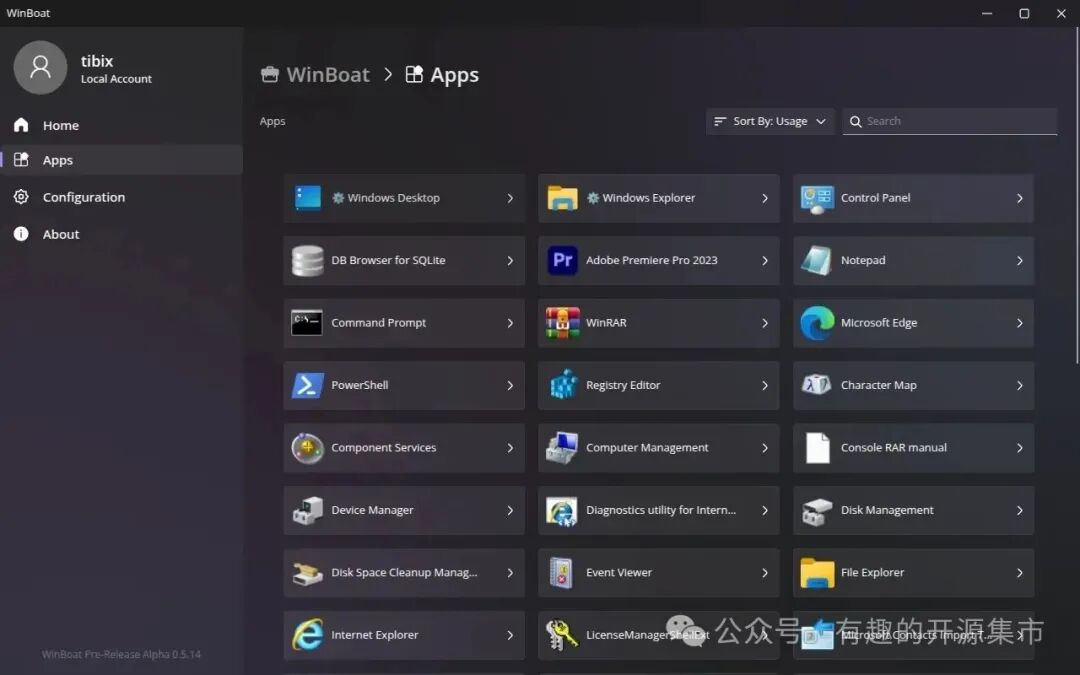Image resolution: width=1080 pixels, height=675 pixels.
Task: Open the Configuration sidebar item
Action: tap(83, 197)
